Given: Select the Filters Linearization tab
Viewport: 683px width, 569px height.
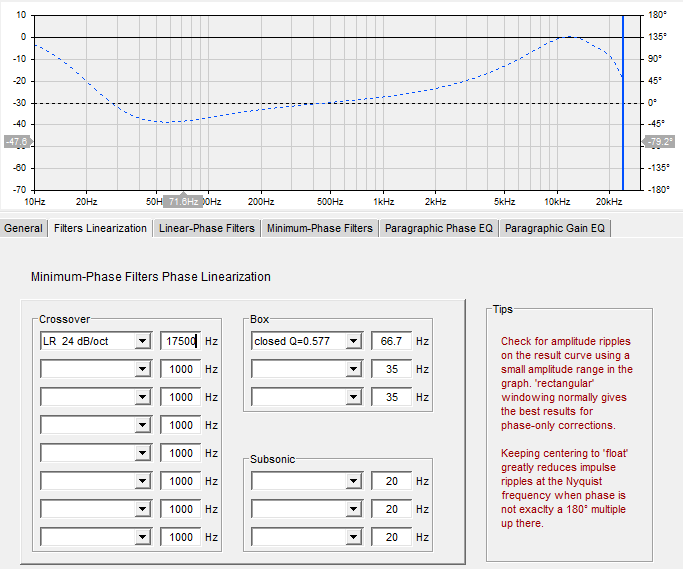Looking at the screenshot, I should coord(100,228).
